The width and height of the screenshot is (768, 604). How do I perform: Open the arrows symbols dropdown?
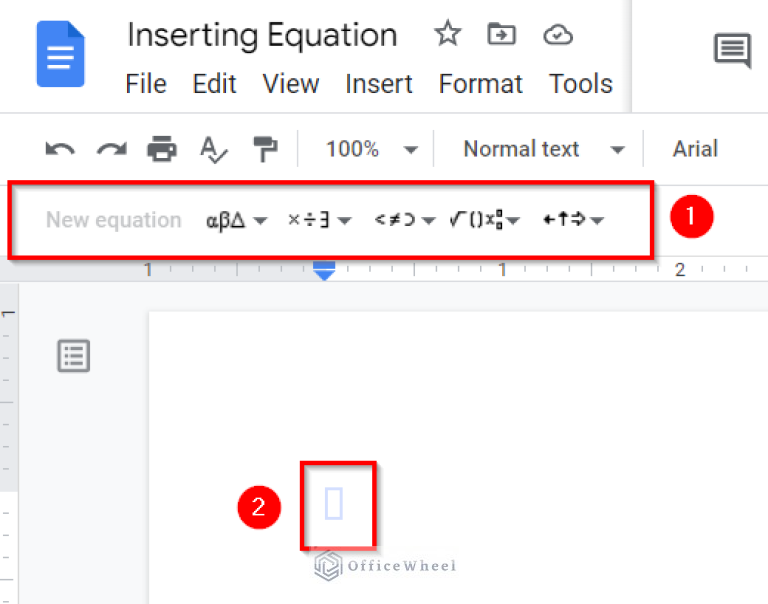click(x=573, y=220)
